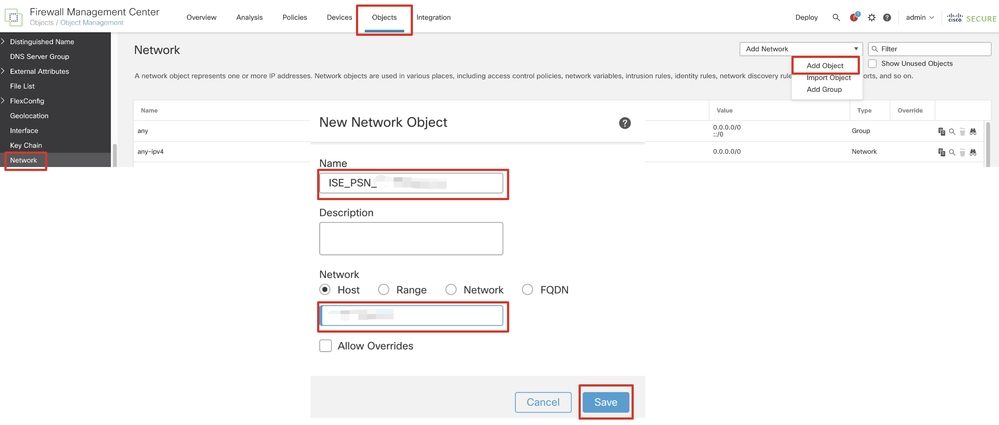The height and width of the screenshot is (425, 999).
Task: Open the red notifications alert icon
Action: coord(854,17)
